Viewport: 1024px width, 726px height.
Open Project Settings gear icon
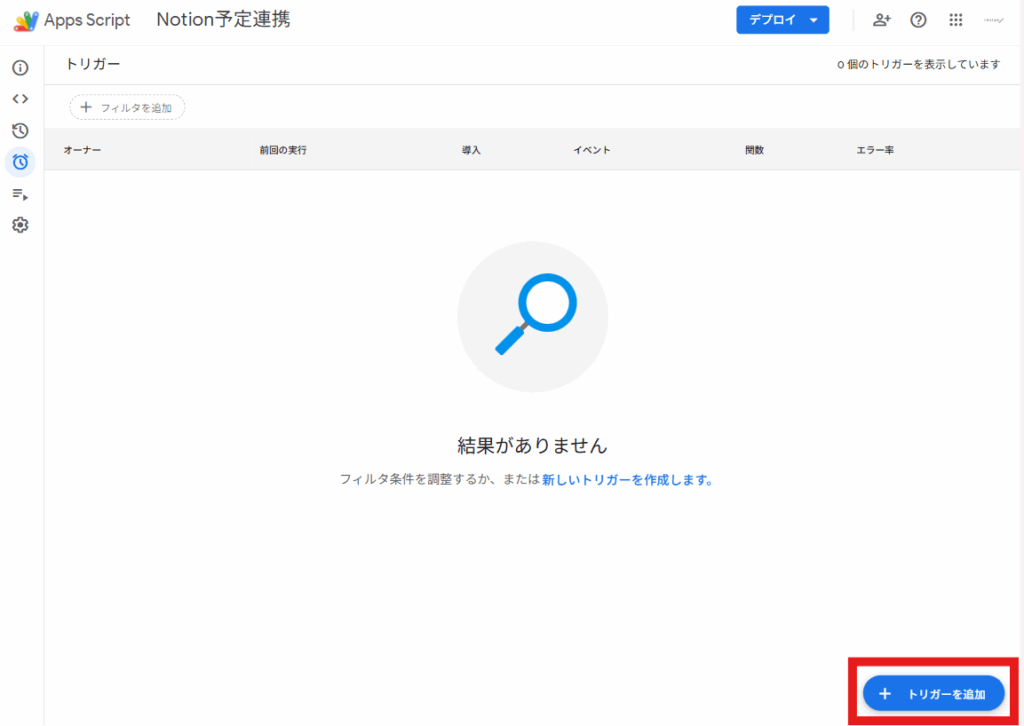click(20, 225)
